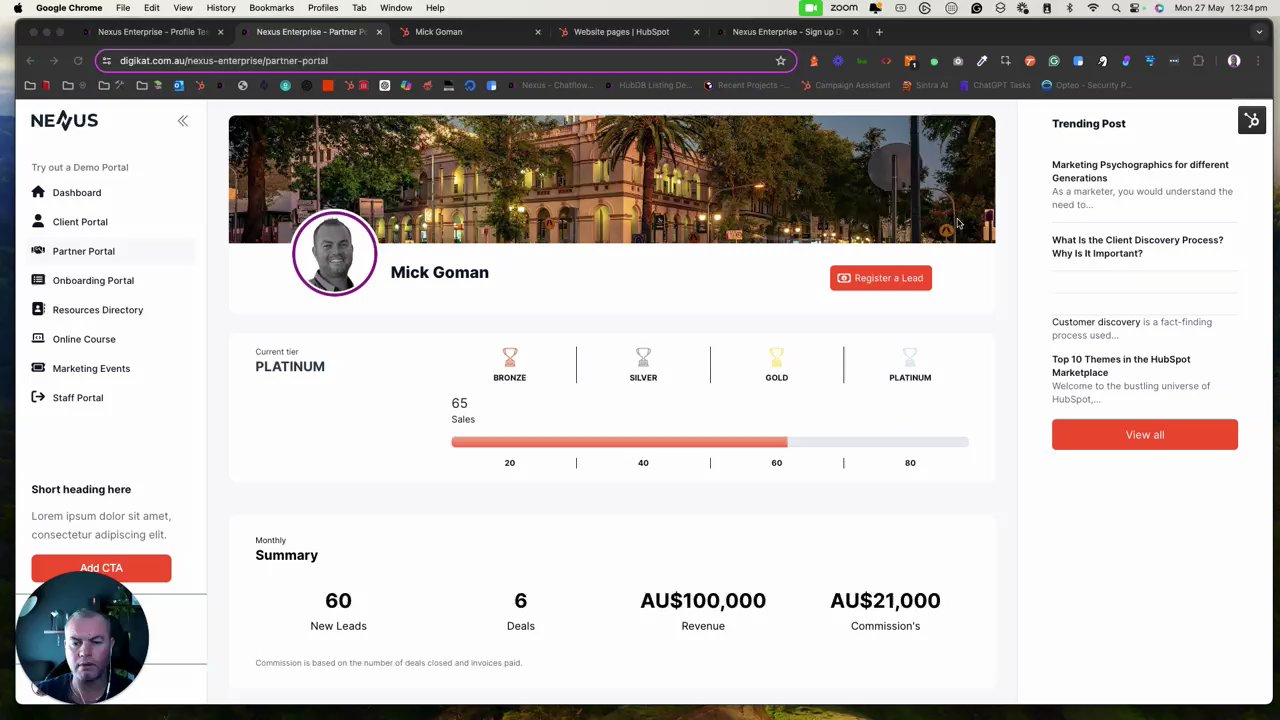Image resolution: width=1280 pixels, height=720 pixels.
Task: Open the Chrome profile avatar
Action: point(1234,61)
